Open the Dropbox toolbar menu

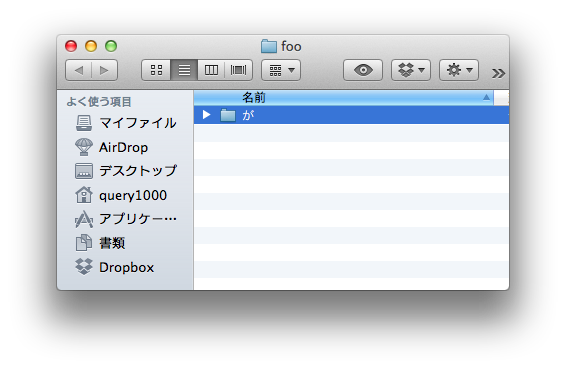click(x=411, y=70)
